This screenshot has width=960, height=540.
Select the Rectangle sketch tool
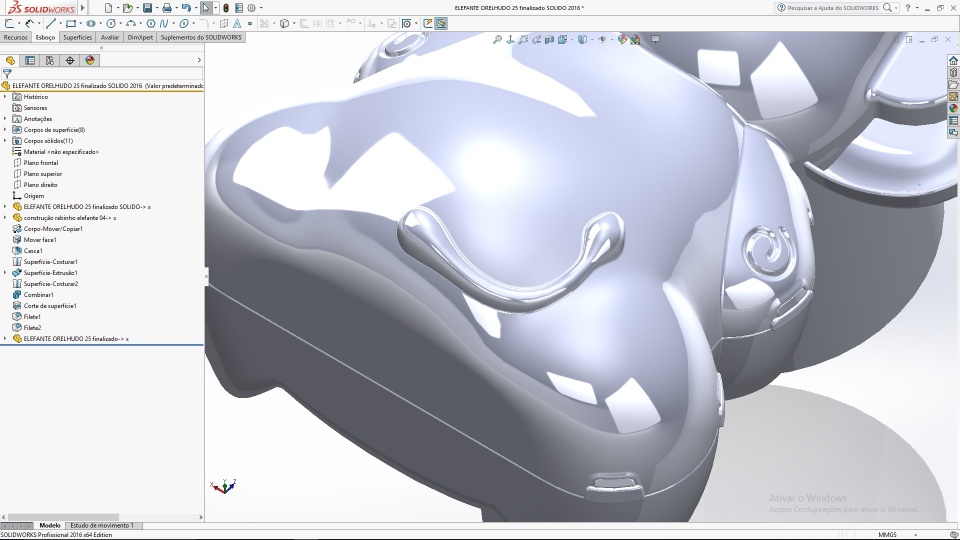(x=71, y=23)
